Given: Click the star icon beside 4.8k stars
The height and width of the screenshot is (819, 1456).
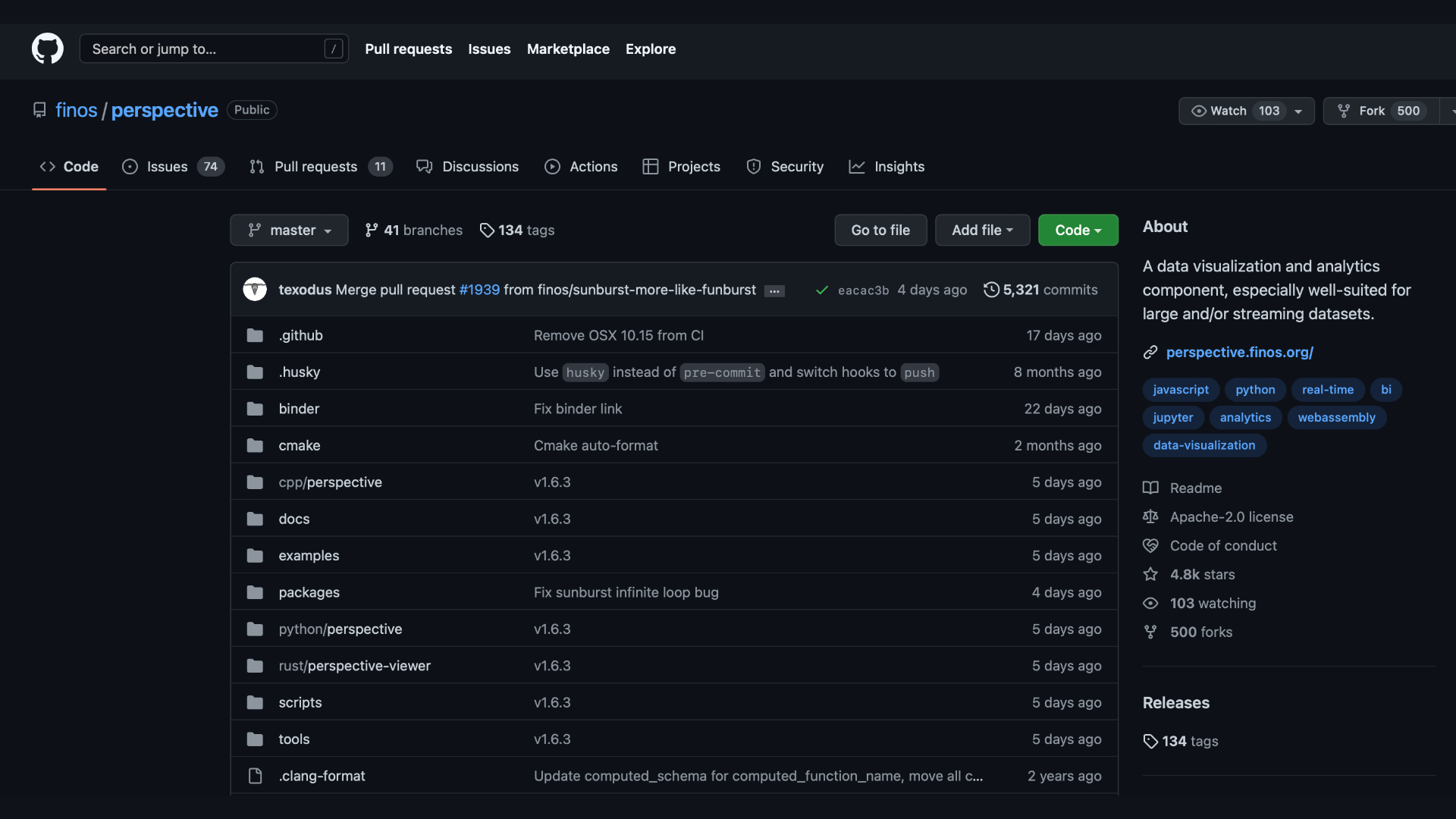Looking at the screenshot, I should (1150, 575).
